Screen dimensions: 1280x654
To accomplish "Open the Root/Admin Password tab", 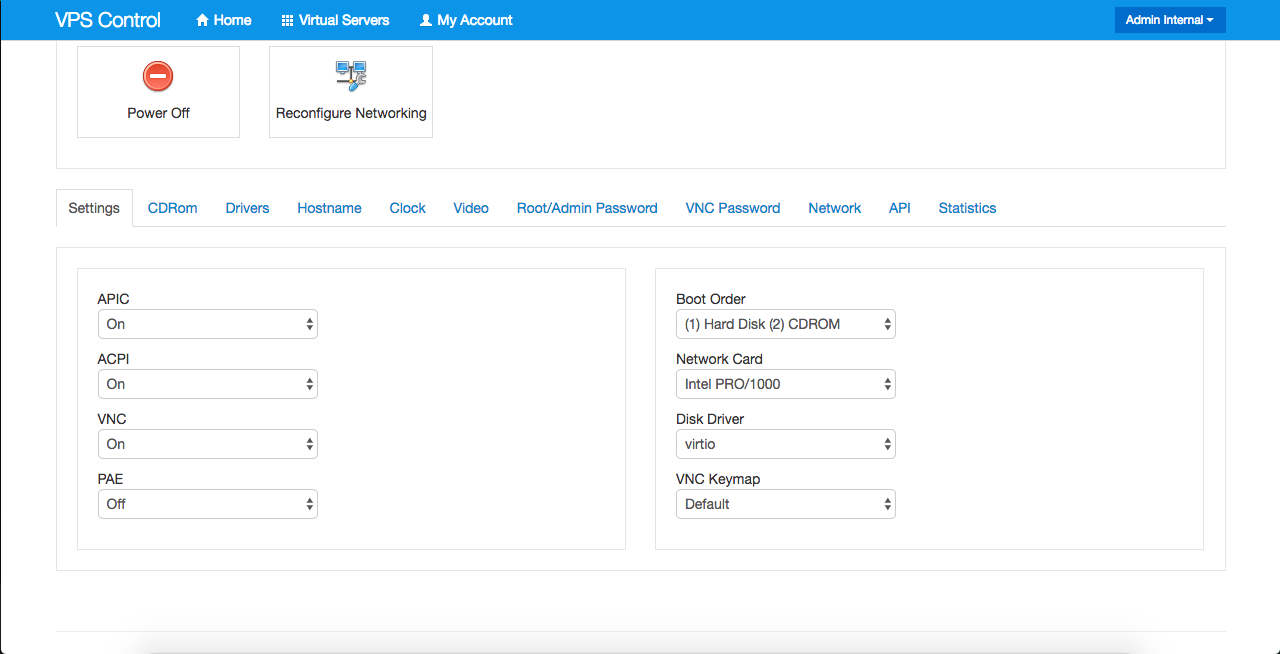I will [587, 208].
